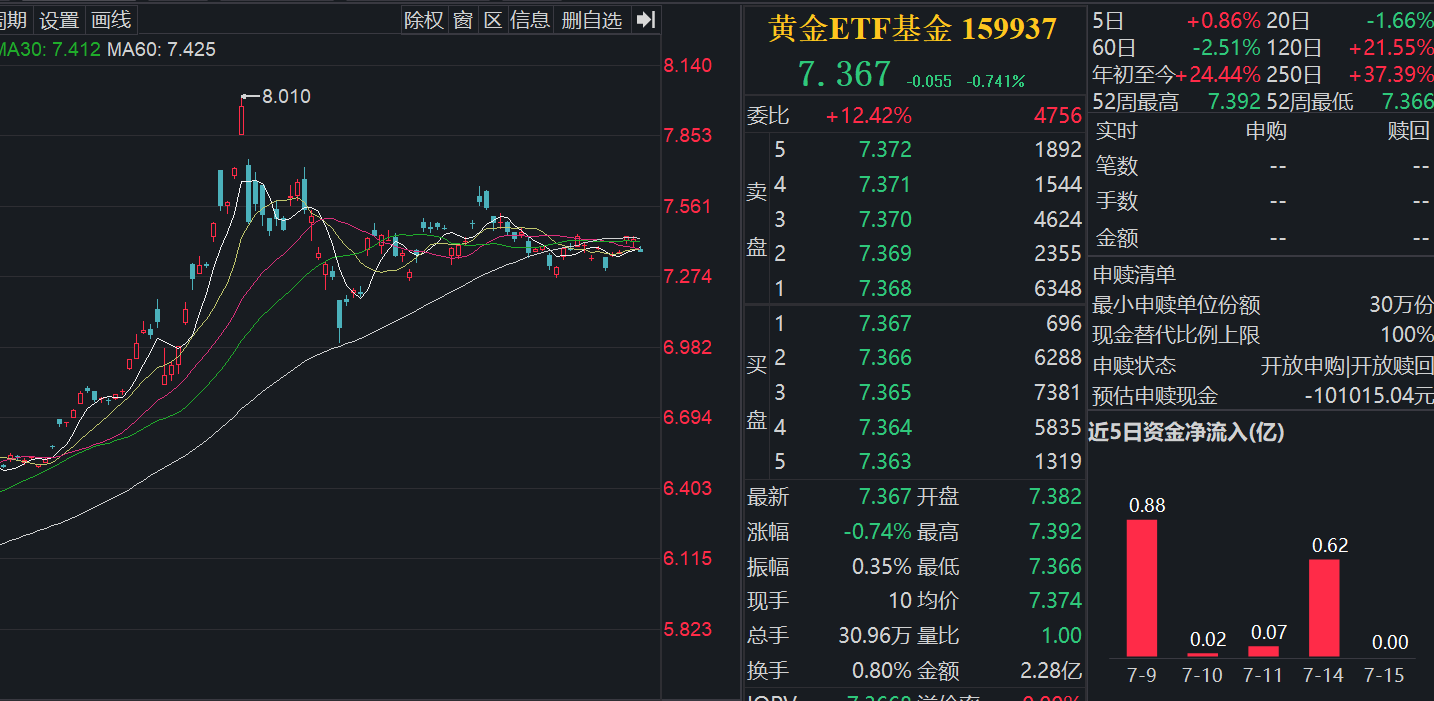Screen dimensions: 1434x701
Task: Click the 窗 window layout button
Action: pos(462,20)
